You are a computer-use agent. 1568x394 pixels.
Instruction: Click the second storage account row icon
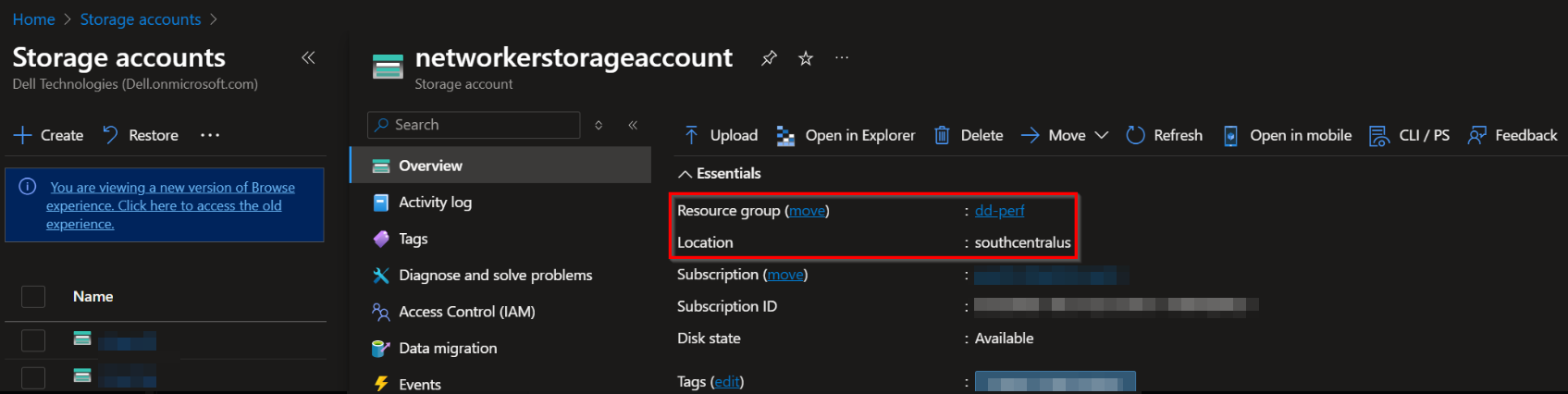[82, 376]
